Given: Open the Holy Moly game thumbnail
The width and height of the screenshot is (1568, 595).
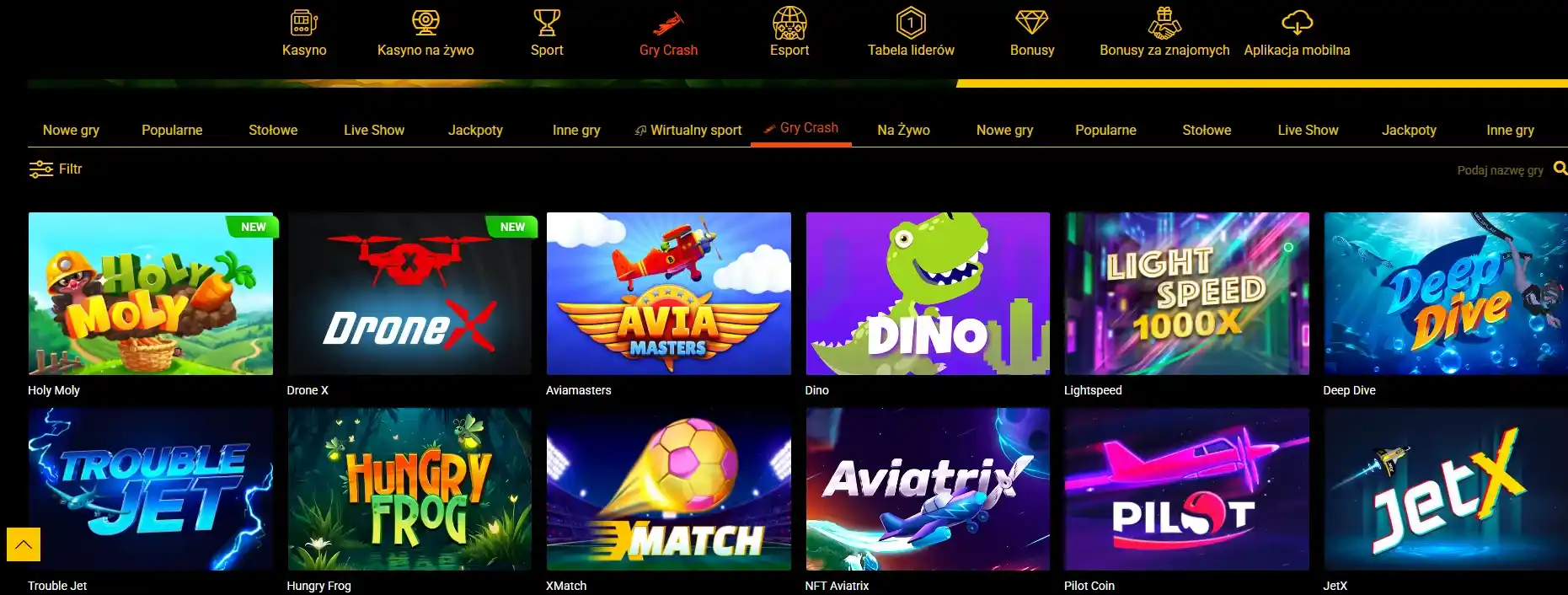Looking at the screenshot, I should tap(151, 293).
